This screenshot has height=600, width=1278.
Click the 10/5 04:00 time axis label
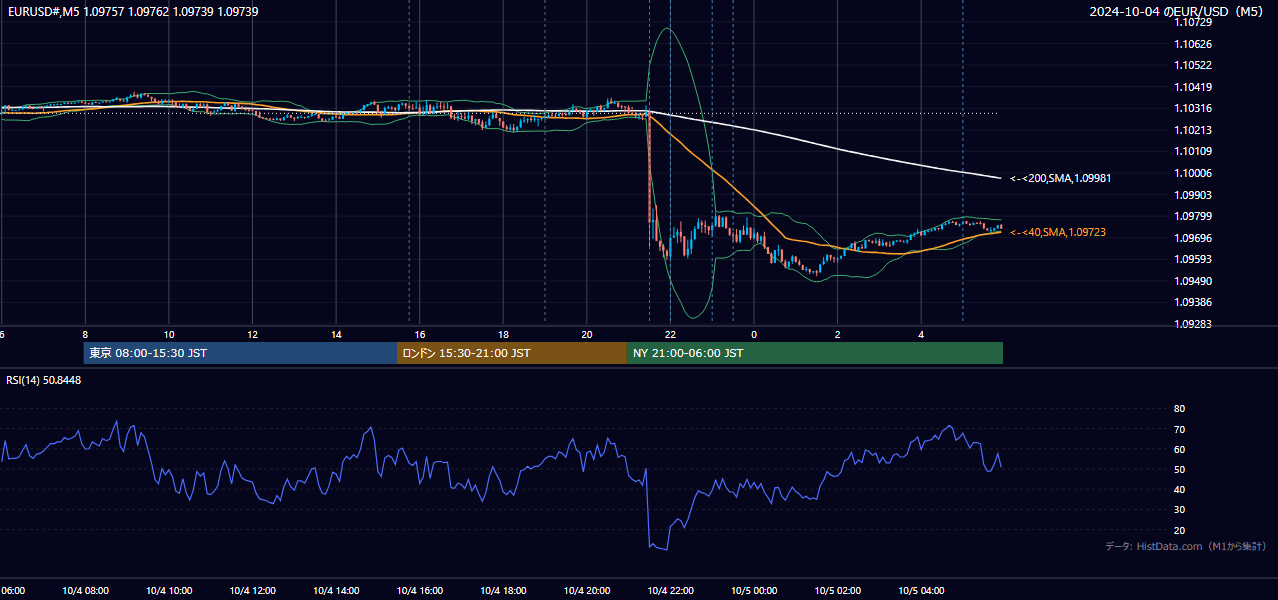coord(921,591)
